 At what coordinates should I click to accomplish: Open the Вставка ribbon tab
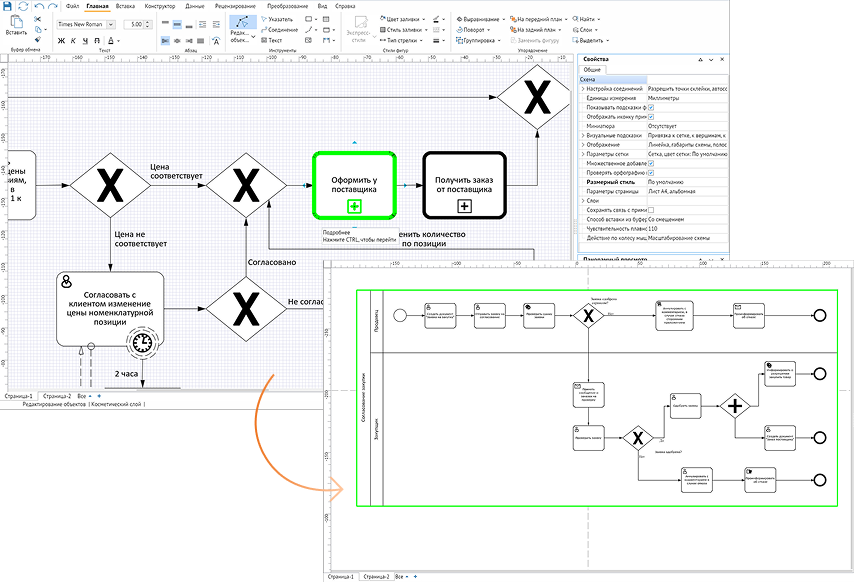pyautogui.click(x=125, y=6)
